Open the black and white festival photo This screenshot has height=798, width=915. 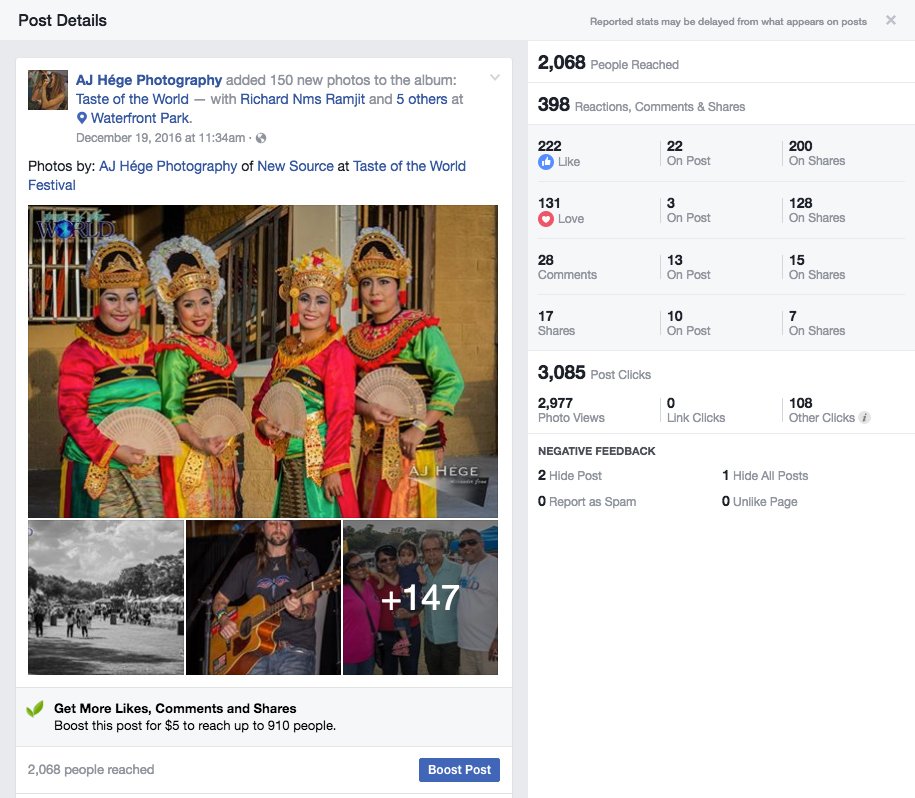(x=106, y=597)
